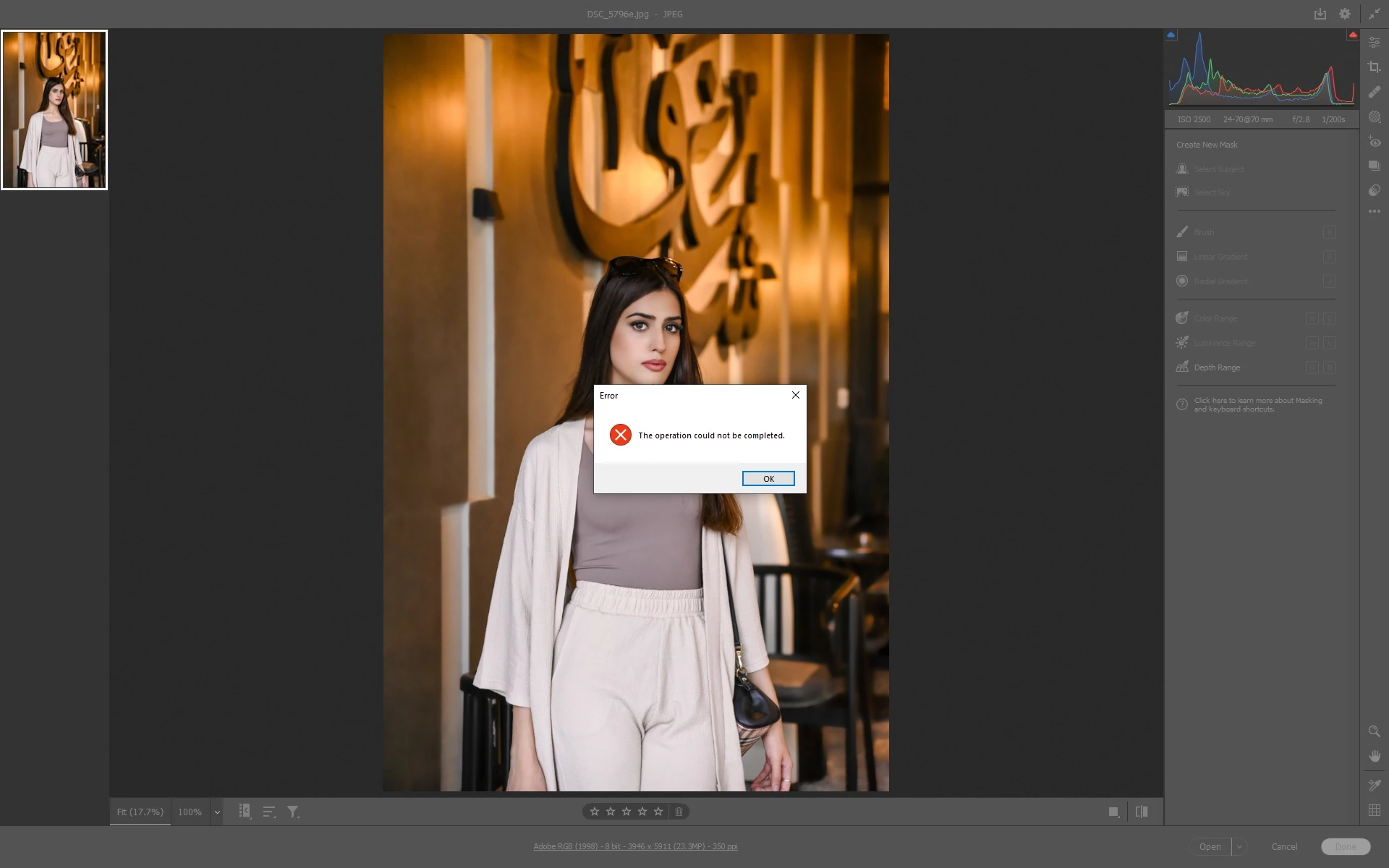The image size is (1389, 868).
Task: Switch zoom to Fit (17.7%)
Action: click(x=140, y=812)
